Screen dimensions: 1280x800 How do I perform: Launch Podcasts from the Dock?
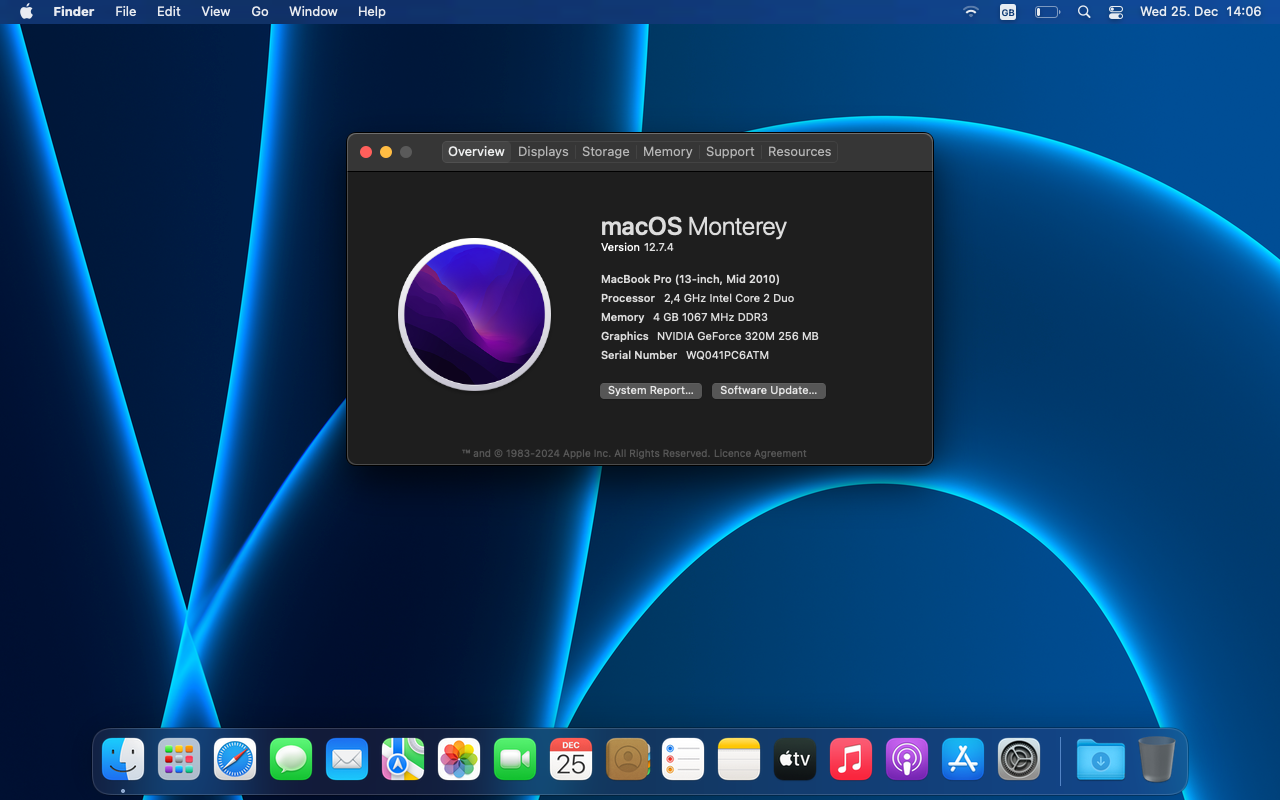point(907,760)
